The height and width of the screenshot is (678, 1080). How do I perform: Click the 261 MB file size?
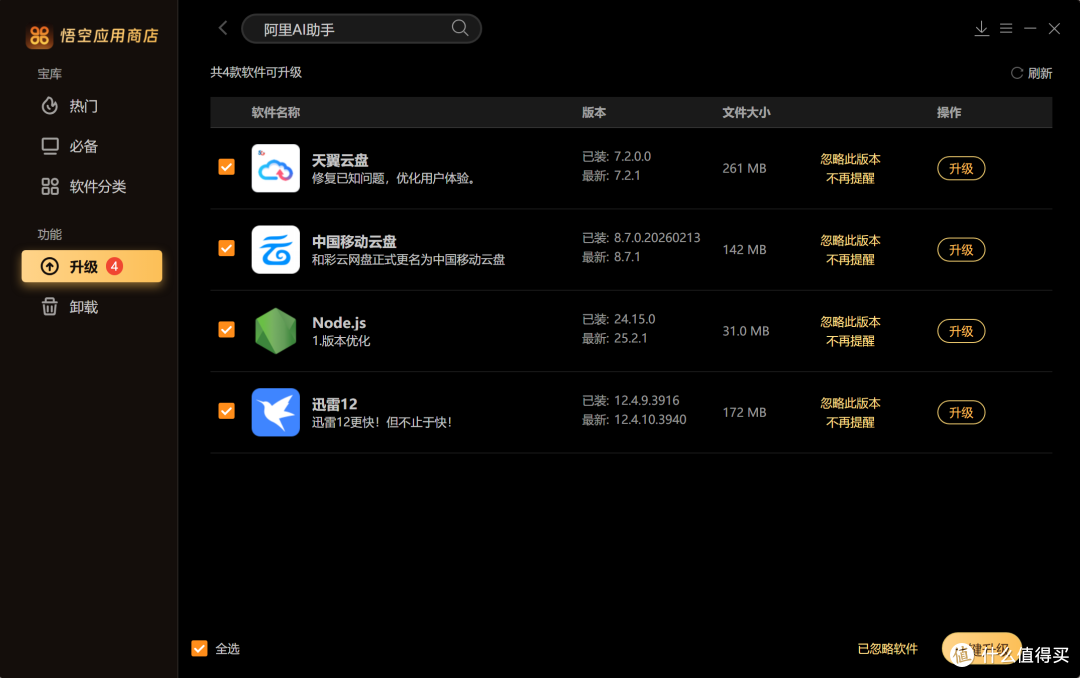[744, 168]
